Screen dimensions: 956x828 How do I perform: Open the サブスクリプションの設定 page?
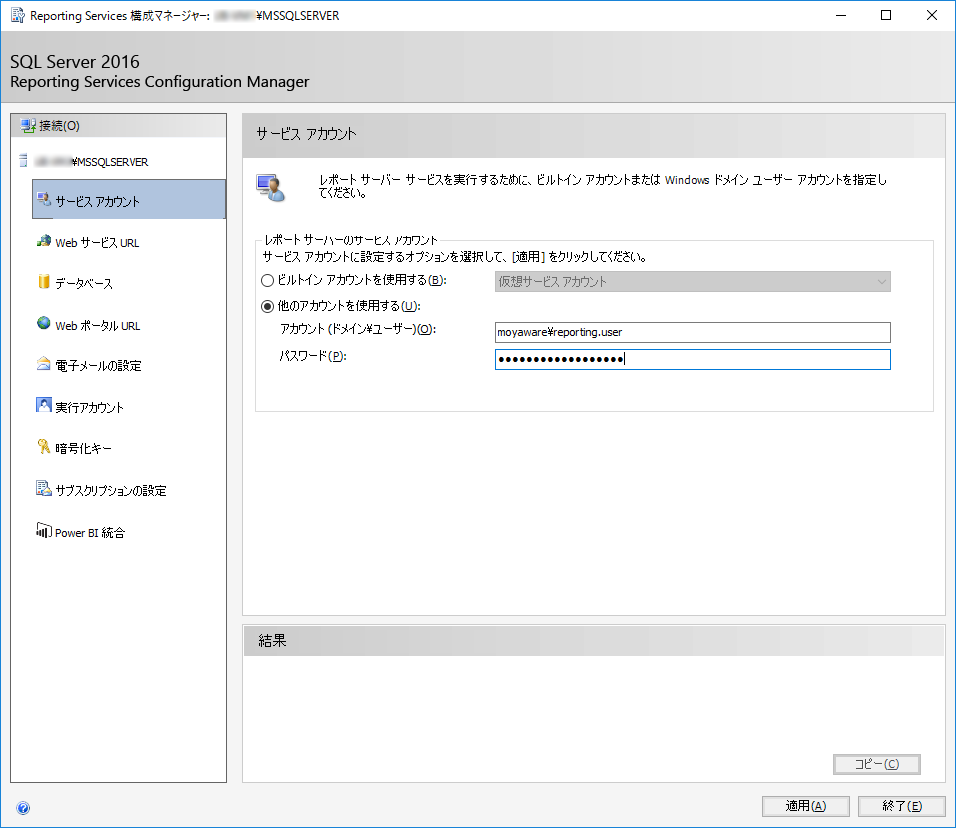[x=110, y=491]
